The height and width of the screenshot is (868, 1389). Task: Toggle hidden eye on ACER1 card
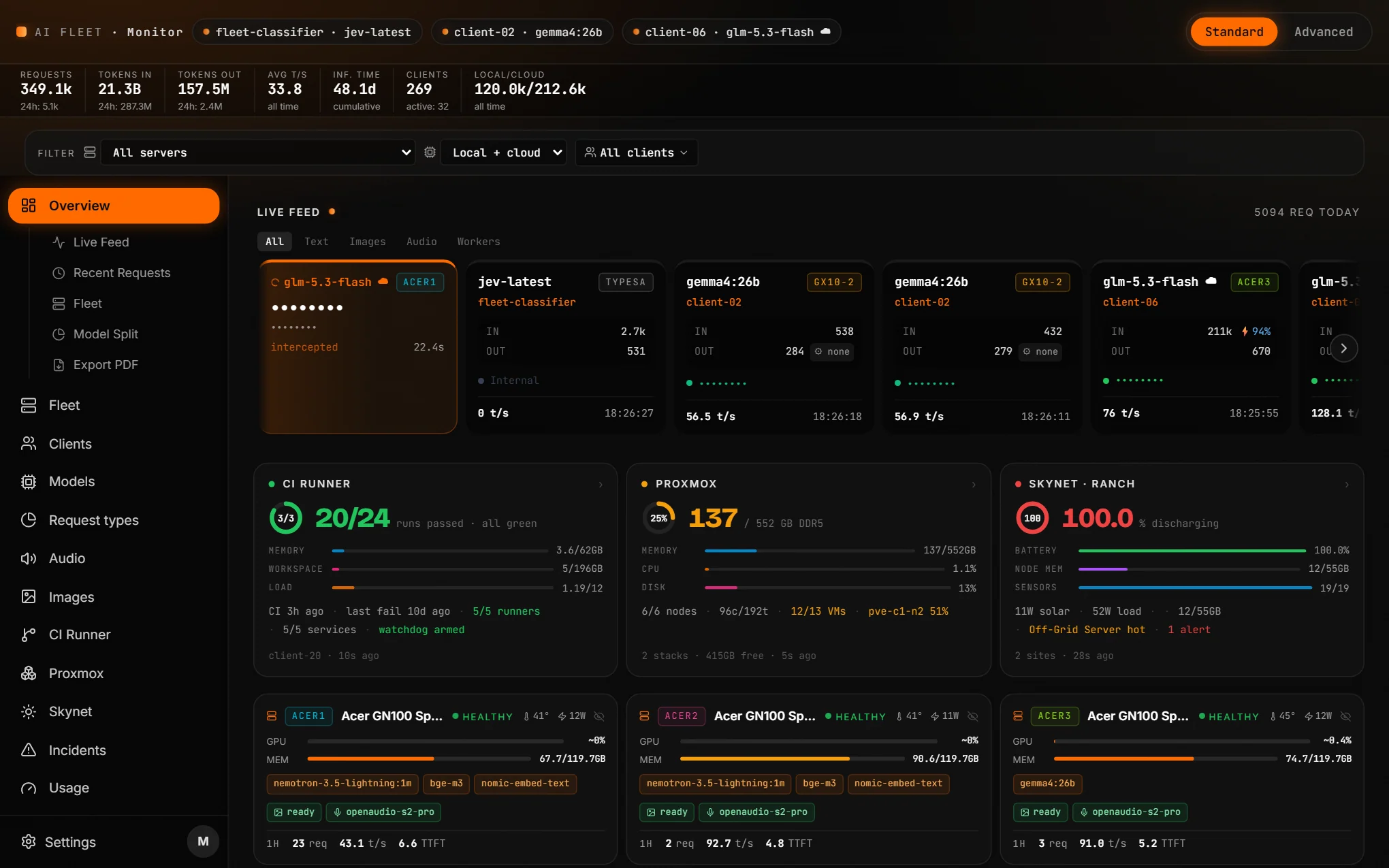599,716
